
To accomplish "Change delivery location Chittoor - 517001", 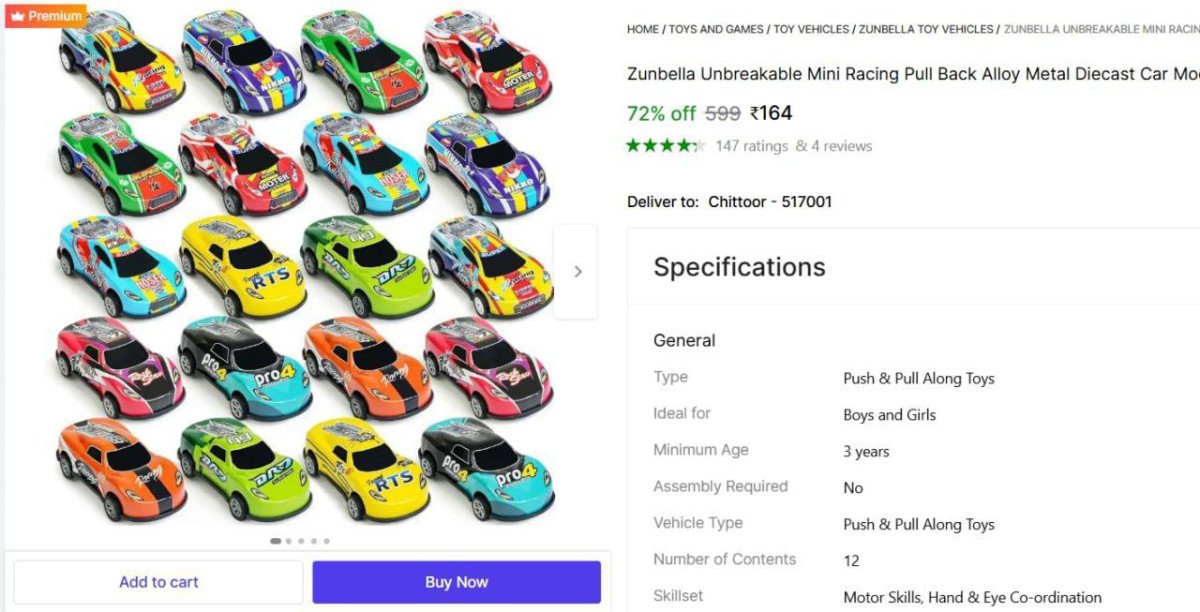I will tap(770, 202).
